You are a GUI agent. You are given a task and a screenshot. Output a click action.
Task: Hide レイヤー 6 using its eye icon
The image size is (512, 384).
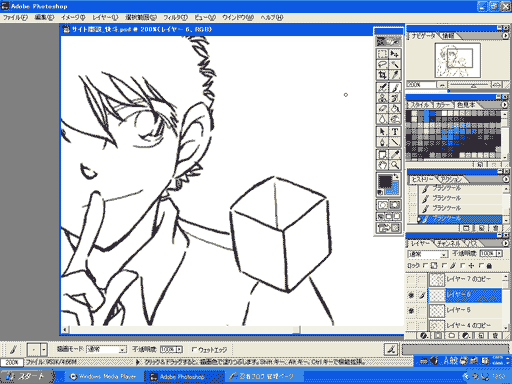tap(411, 295)
